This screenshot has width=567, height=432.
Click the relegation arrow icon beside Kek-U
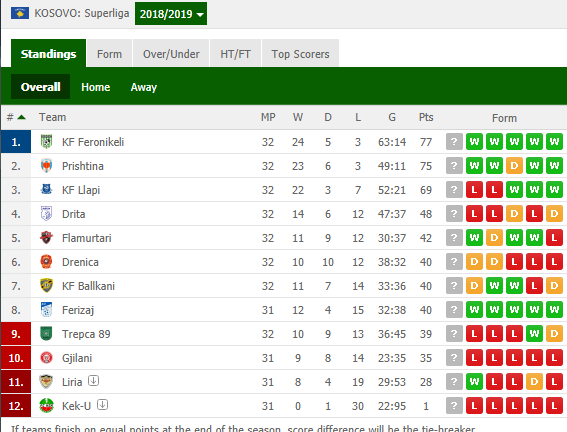(x=102, y=405)
